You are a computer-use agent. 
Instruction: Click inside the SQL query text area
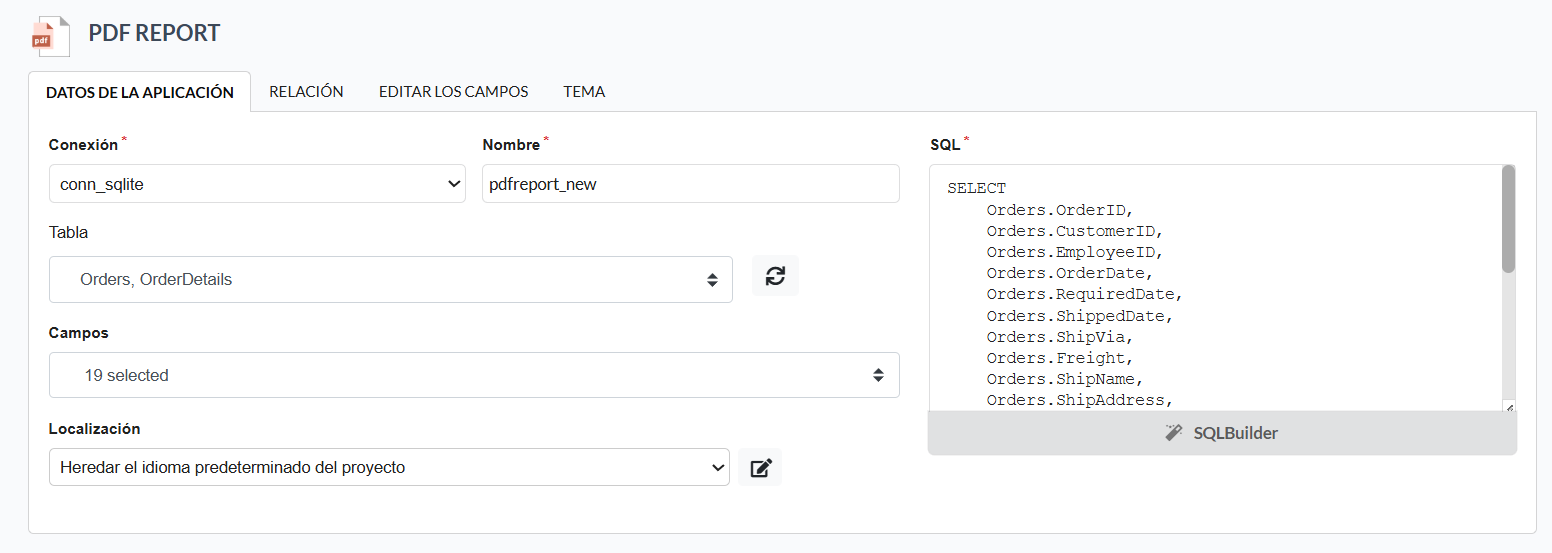1215,288
